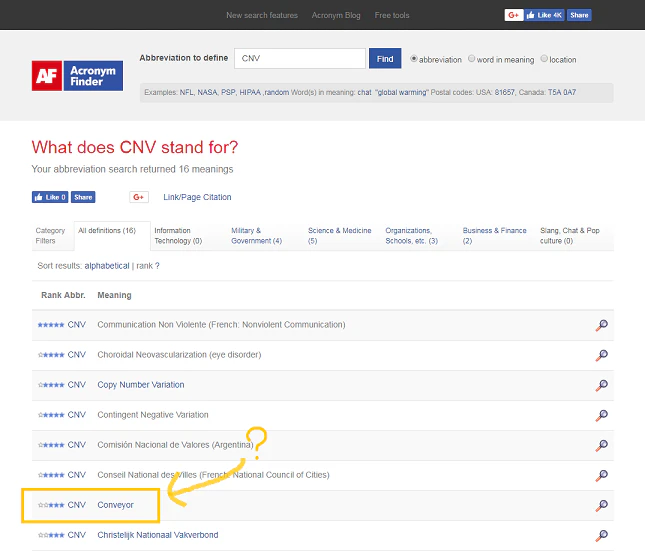
Task: Select the abbreviation radio button
Action: click(x=414, y=59)
